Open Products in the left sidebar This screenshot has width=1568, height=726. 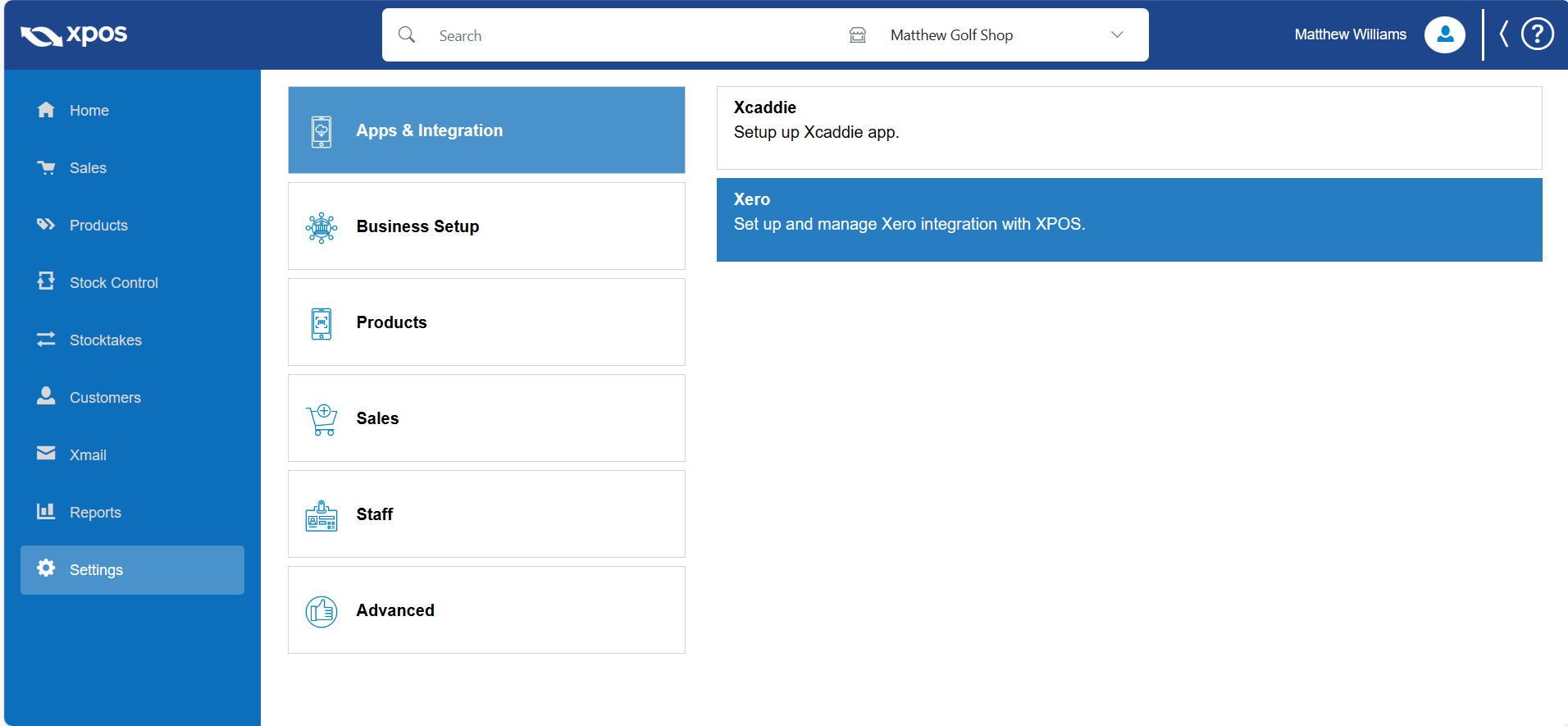click(132, 225)
